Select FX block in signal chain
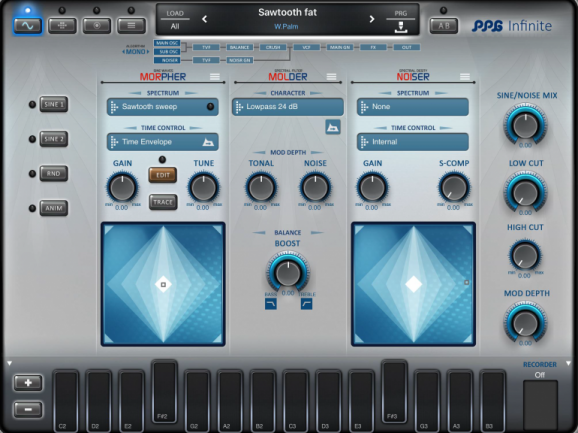 point(373,47)
